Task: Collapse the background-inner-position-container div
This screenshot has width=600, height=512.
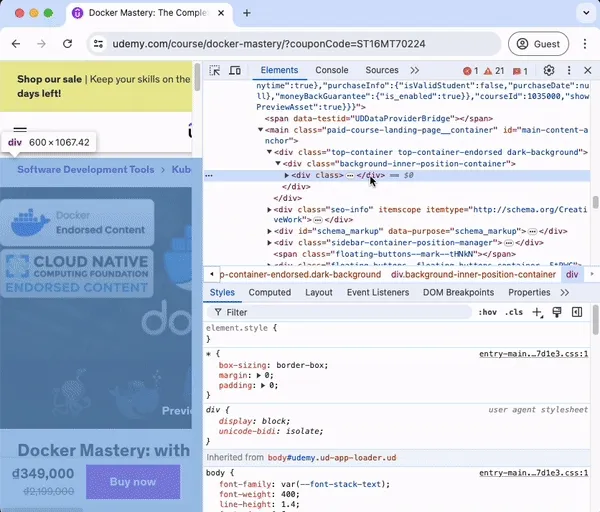Action: pos(278,163)
